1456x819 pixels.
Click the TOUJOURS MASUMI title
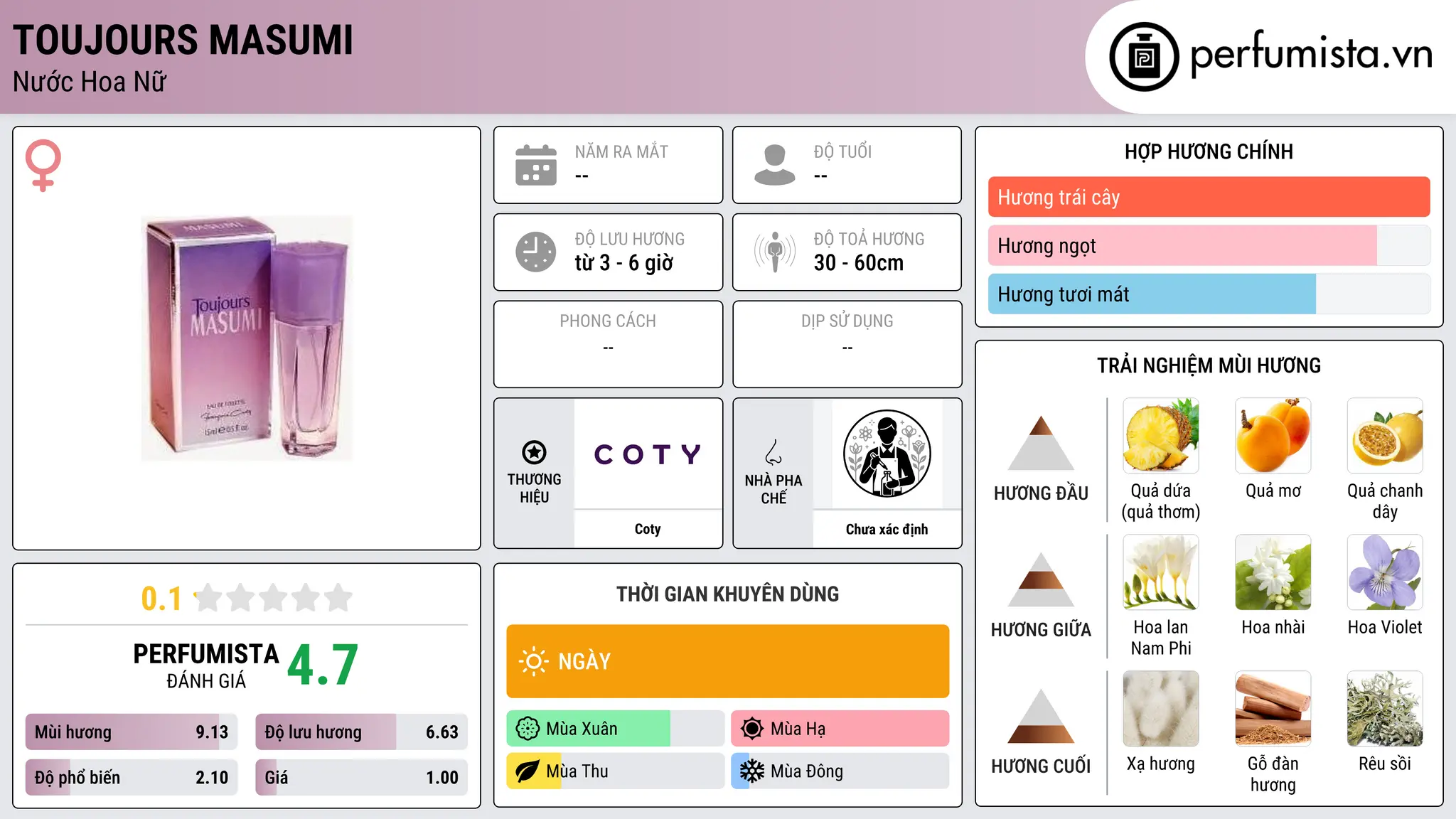tap(183, 40)
